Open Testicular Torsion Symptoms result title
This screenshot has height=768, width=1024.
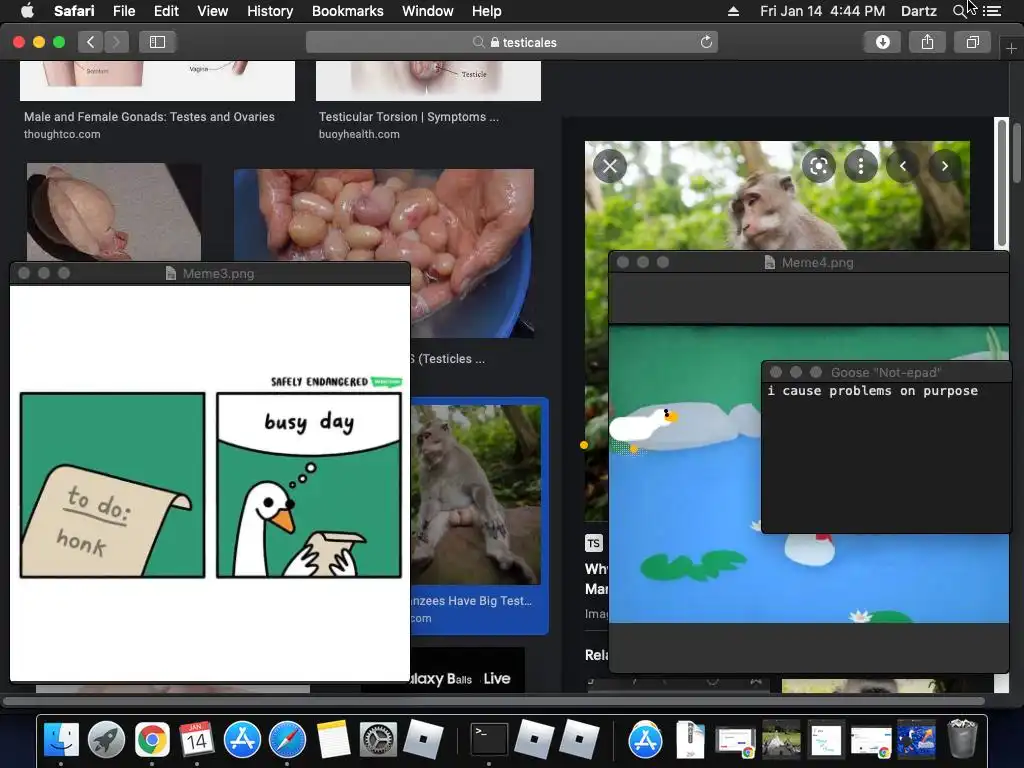click(x=409, y=117)
